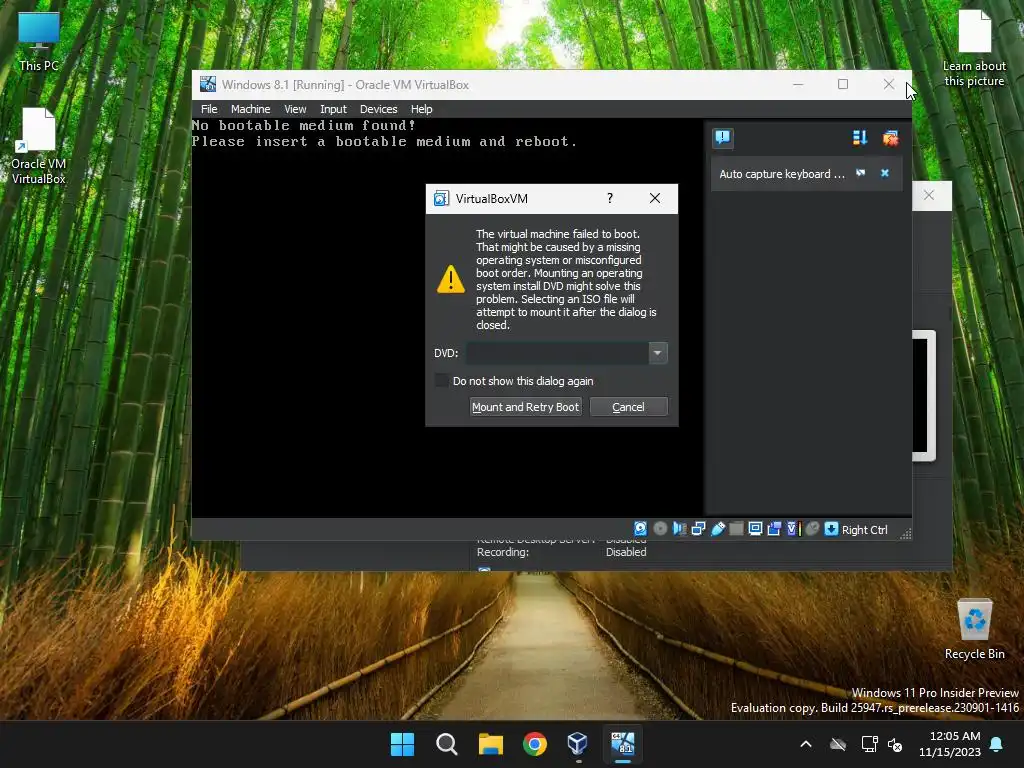Toggle the notification center button in VM window
The height and width of the screenshot is (768, 1024).
click(722, 137)
